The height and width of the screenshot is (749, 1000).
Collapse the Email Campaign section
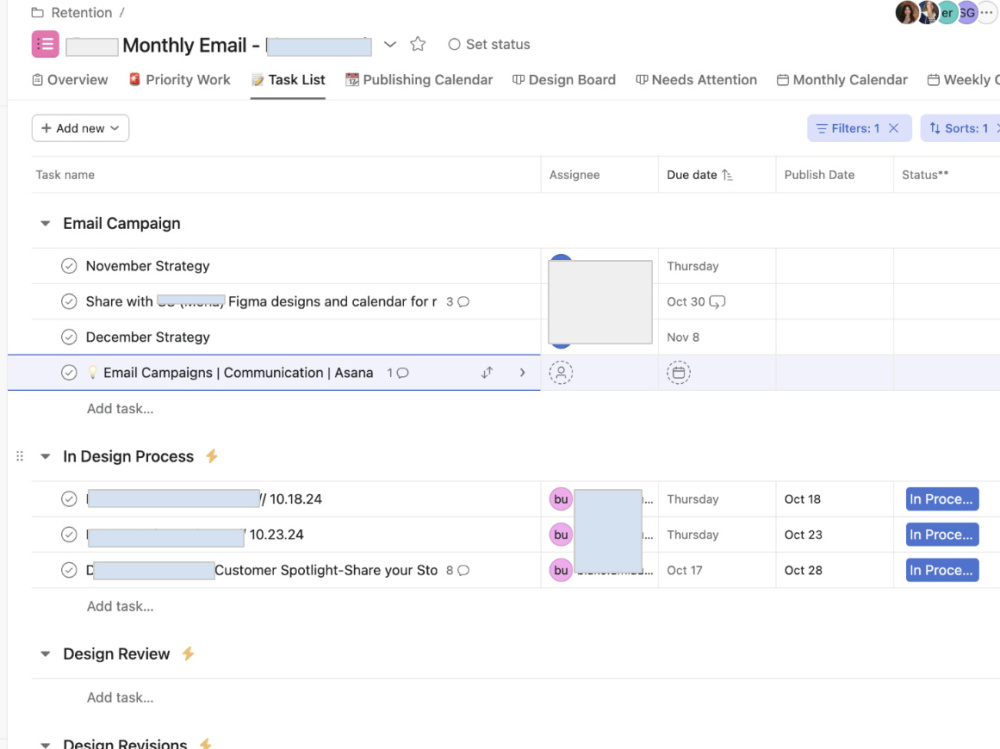pos(45,223)
